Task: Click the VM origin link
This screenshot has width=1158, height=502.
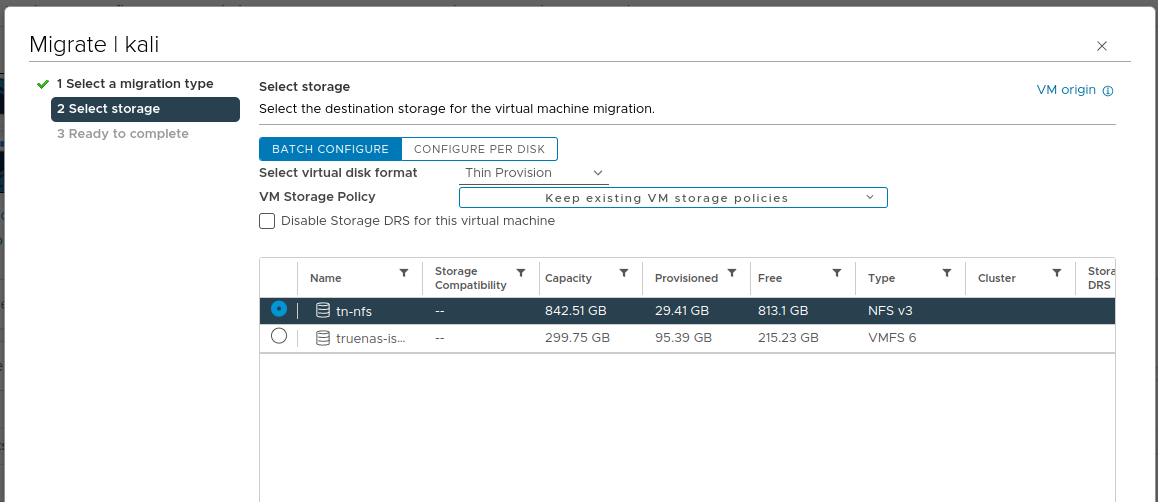Action: 1066,90
